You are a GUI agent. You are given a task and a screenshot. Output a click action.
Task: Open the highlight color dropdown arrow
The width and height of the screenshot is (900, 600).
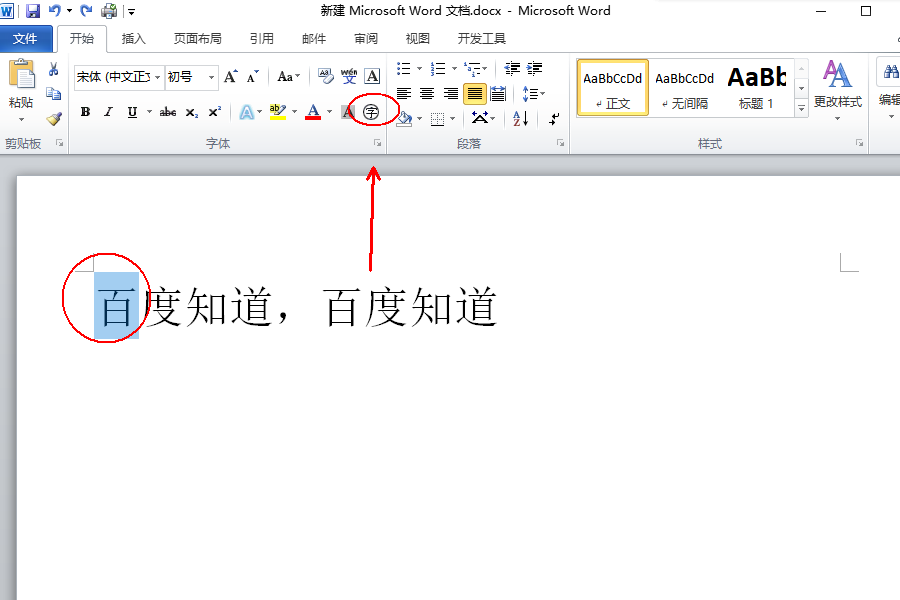[294, 112]
